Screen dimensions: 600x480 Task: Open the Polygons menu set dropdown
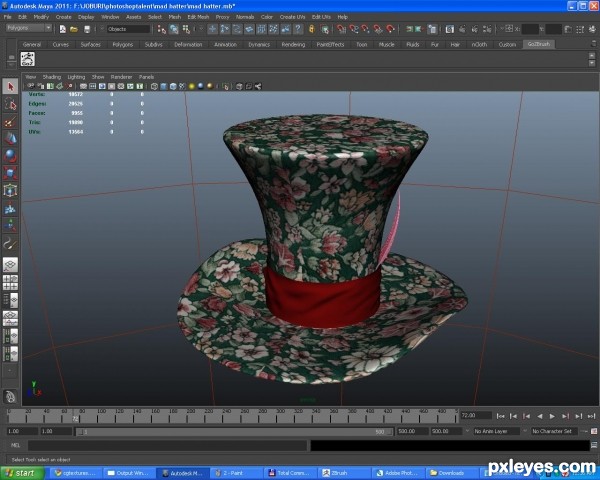point(29,28)
